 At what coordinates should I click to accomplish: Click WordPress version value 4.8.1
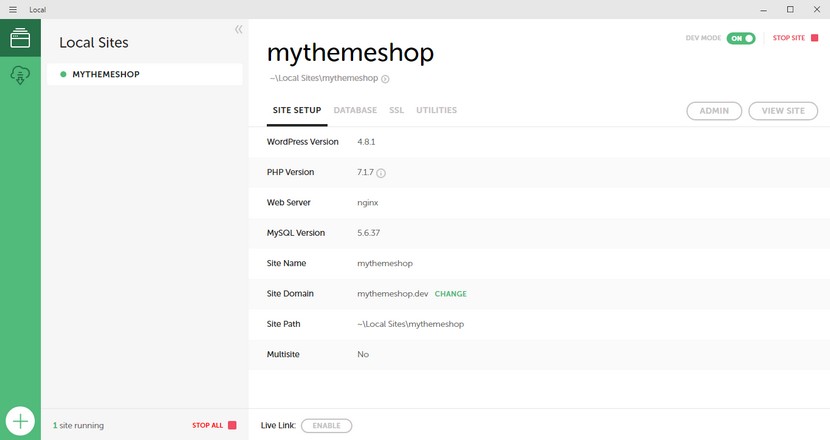(366, 142)
